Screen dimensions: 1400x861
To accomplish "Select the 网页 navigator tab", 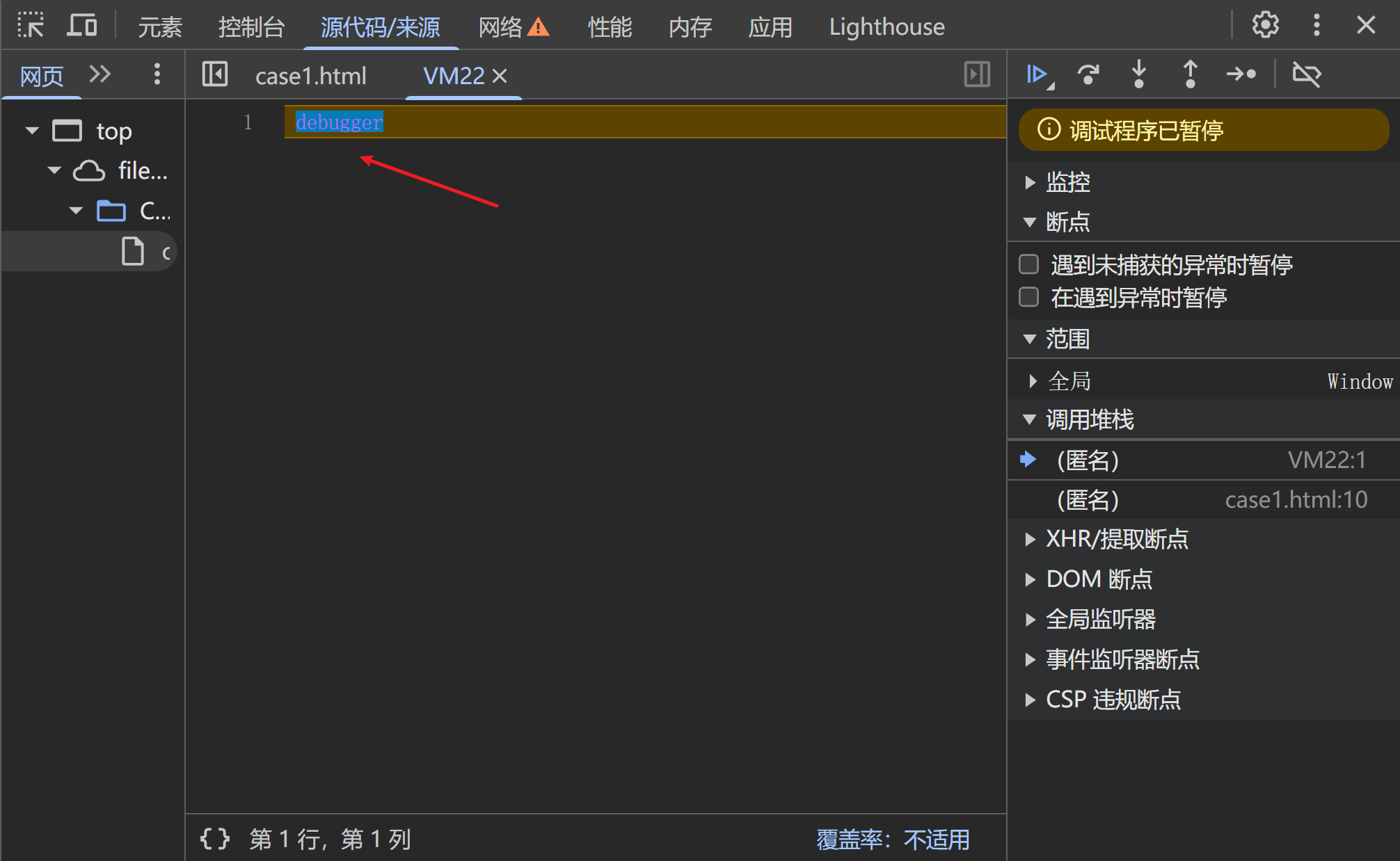I will (42, 76).
